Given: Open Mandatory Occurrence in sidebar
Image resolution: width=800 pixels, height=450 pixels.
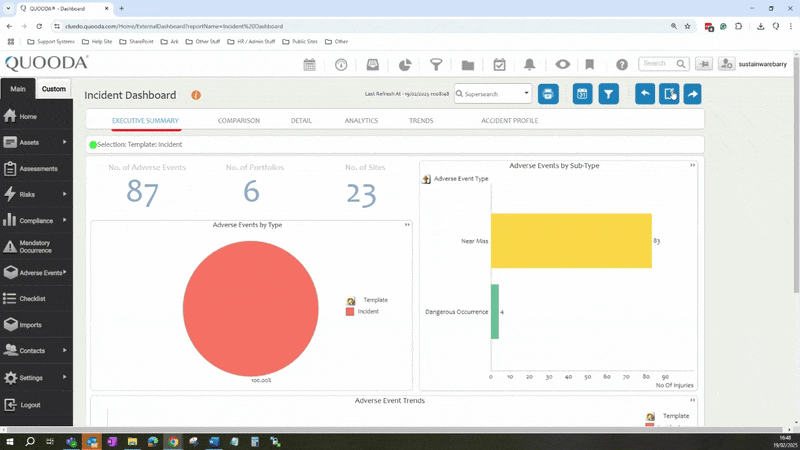Looking at the screenshot, I should click(x=36, y=246).
